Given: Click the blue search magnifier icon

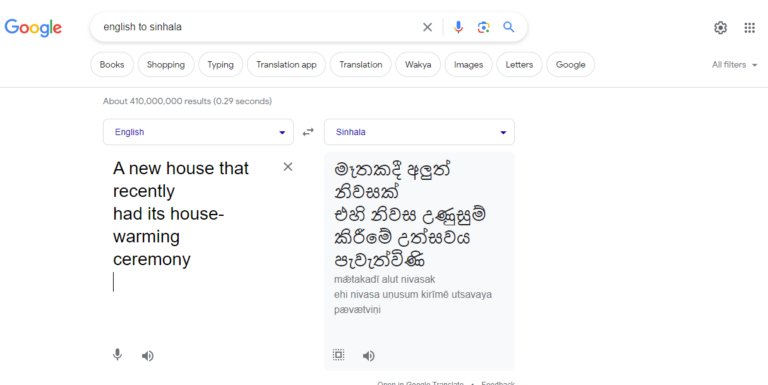Looking at the screenshot, I should 509,27.
